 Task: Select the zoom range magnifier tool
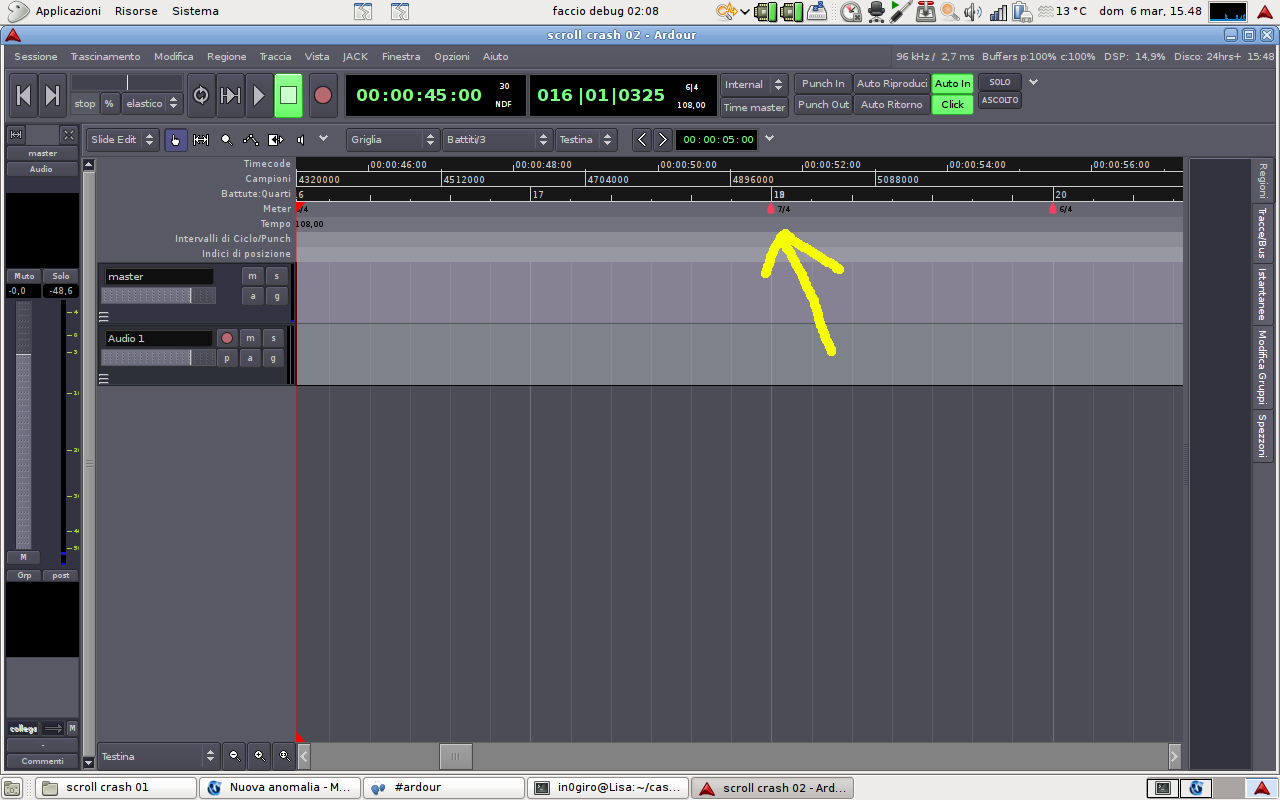227,140
